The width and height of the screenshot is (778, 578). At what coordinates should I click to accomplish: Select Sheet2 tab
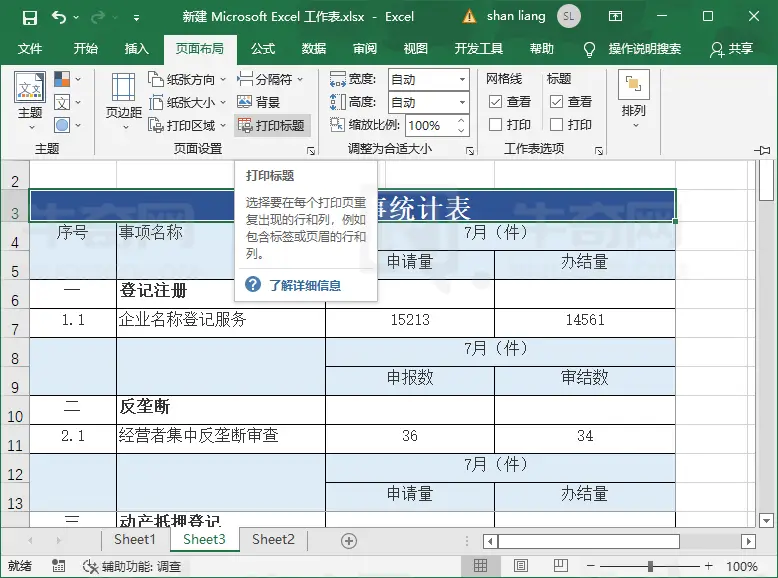coord(273,540)
